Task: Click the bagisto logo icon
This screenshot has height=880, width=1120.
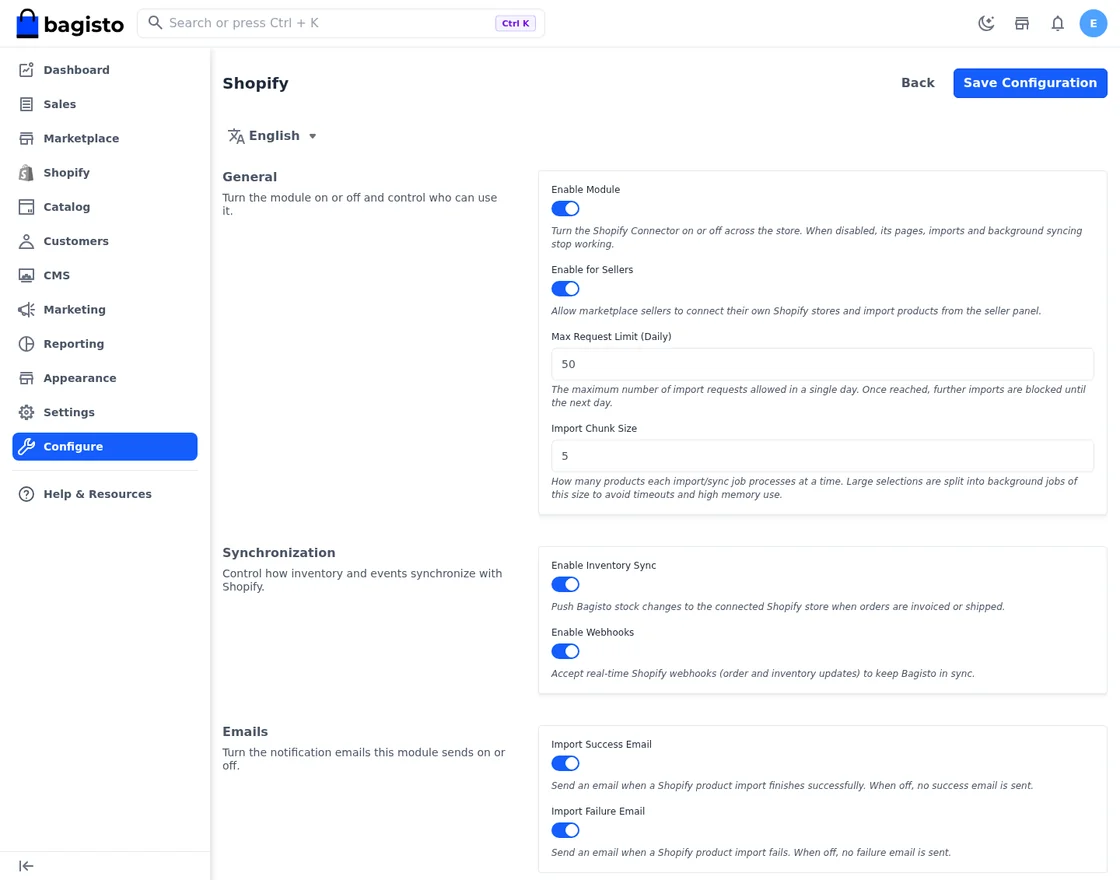Action: pos(27,24)
